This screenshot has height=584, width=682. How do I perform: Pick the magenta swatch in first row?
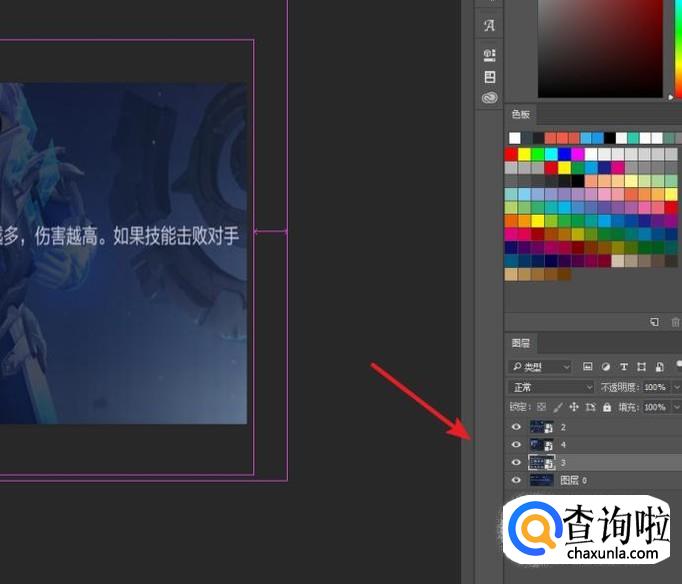[578, 154]
